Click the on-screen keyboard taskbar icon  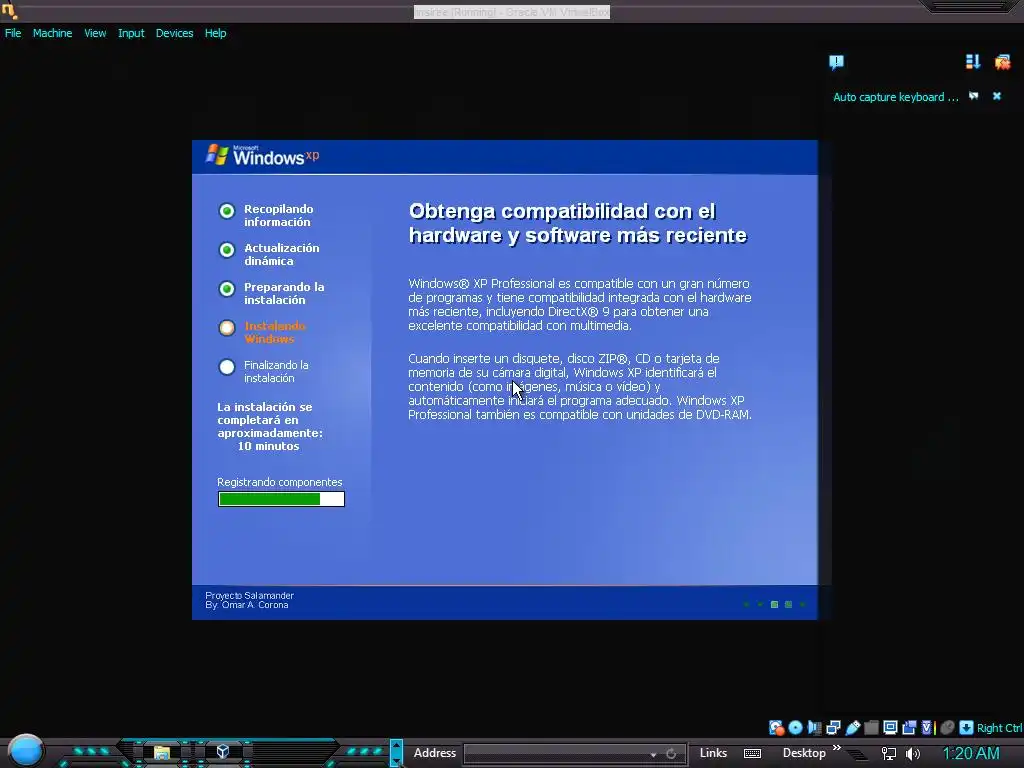click(x=752, y=754)
